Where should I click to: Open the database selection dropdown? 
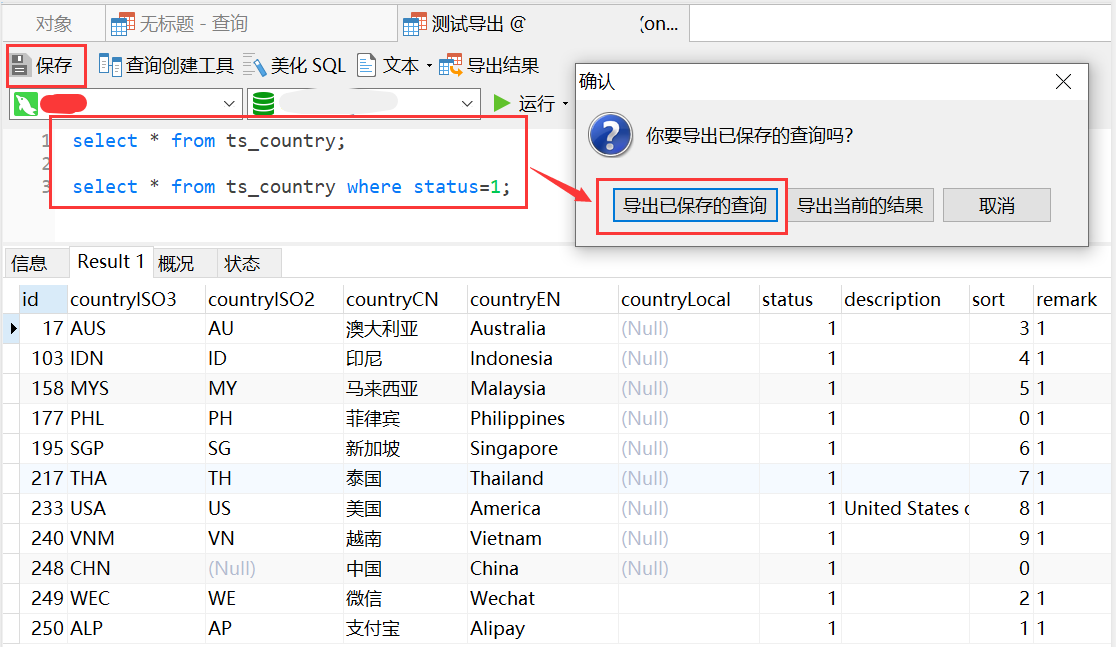466,103
